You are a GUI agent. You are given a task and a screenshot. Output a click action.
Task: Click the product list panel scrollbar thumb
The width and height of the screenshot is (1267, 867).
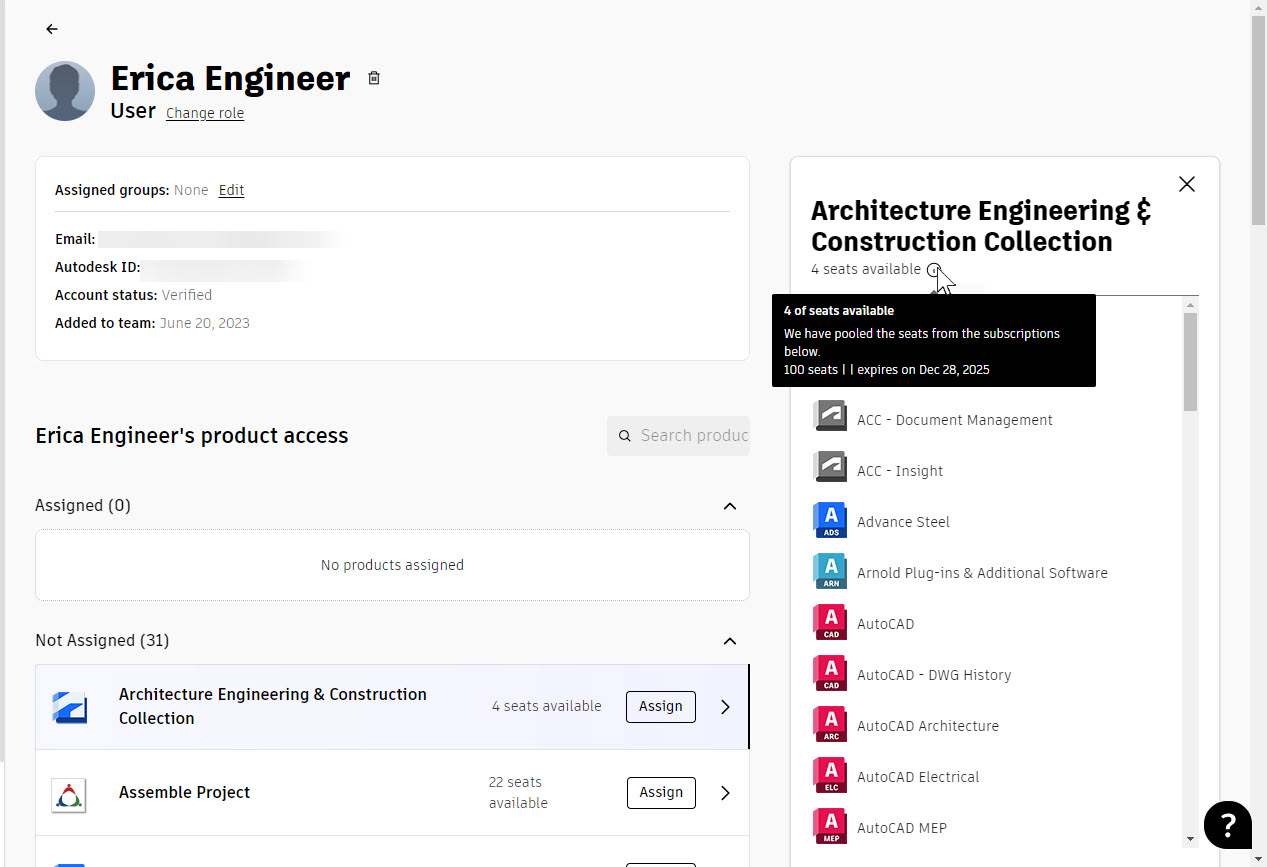1190,361
